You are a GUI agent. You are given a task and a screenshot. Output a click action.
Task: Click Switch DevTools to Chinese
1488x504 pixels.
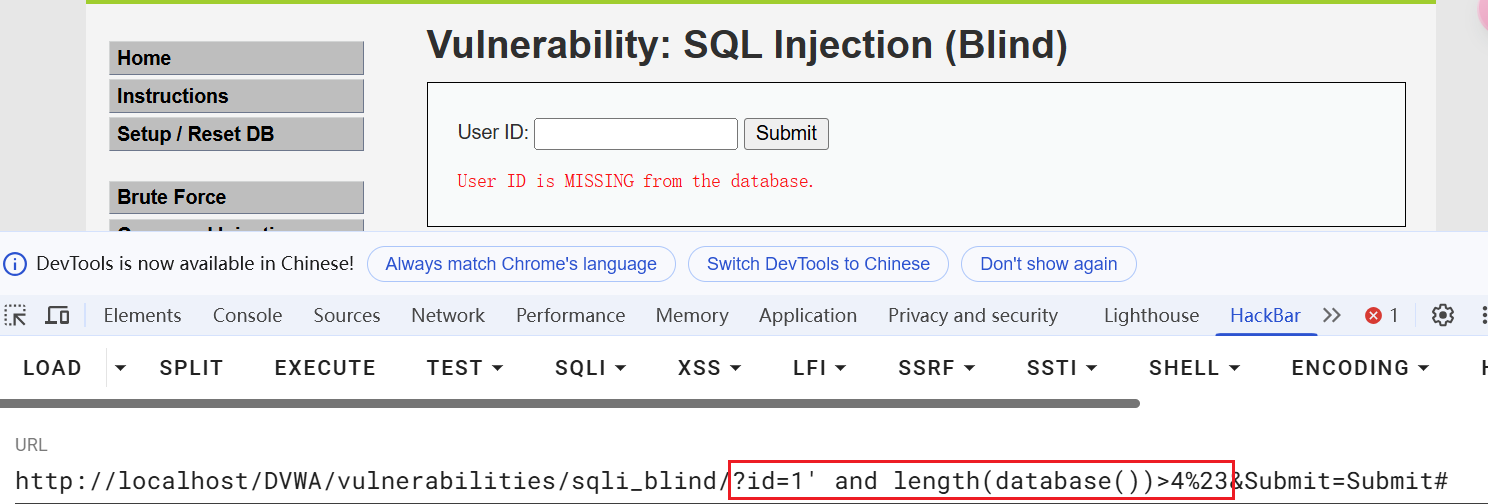click(x=818, y=264)
